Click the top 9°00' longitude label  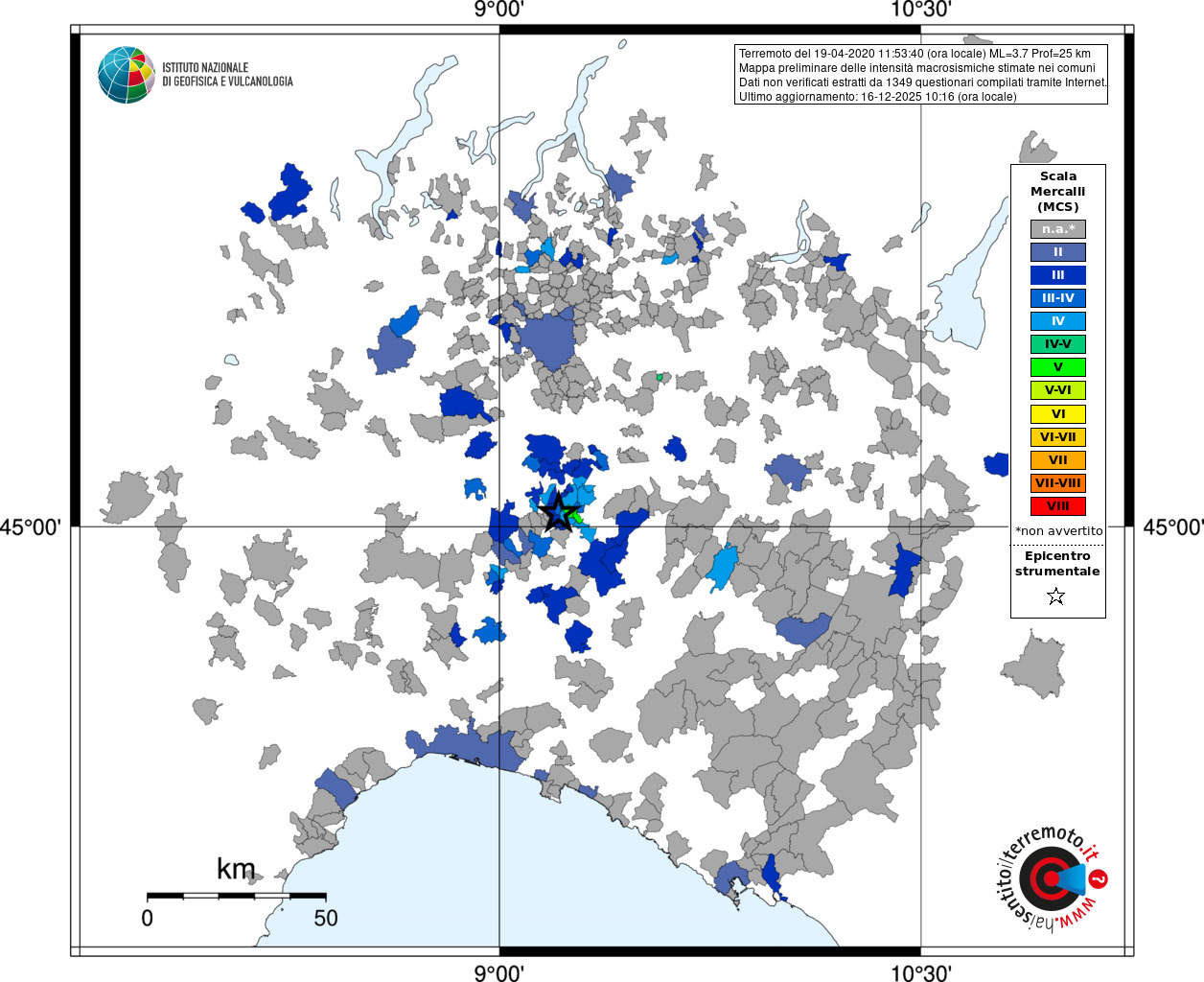(499, 10)
